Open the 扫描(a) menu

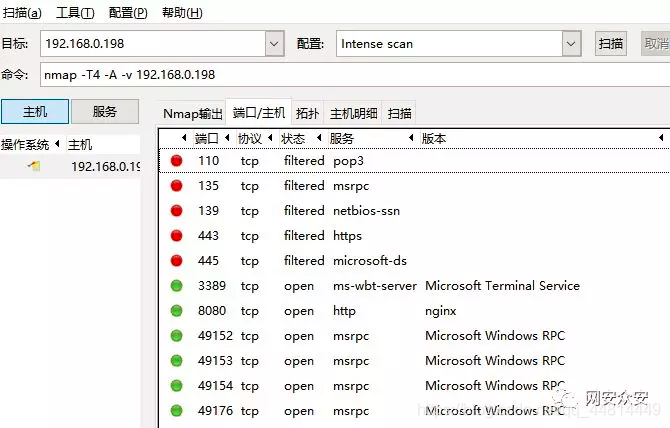(22, 13)
